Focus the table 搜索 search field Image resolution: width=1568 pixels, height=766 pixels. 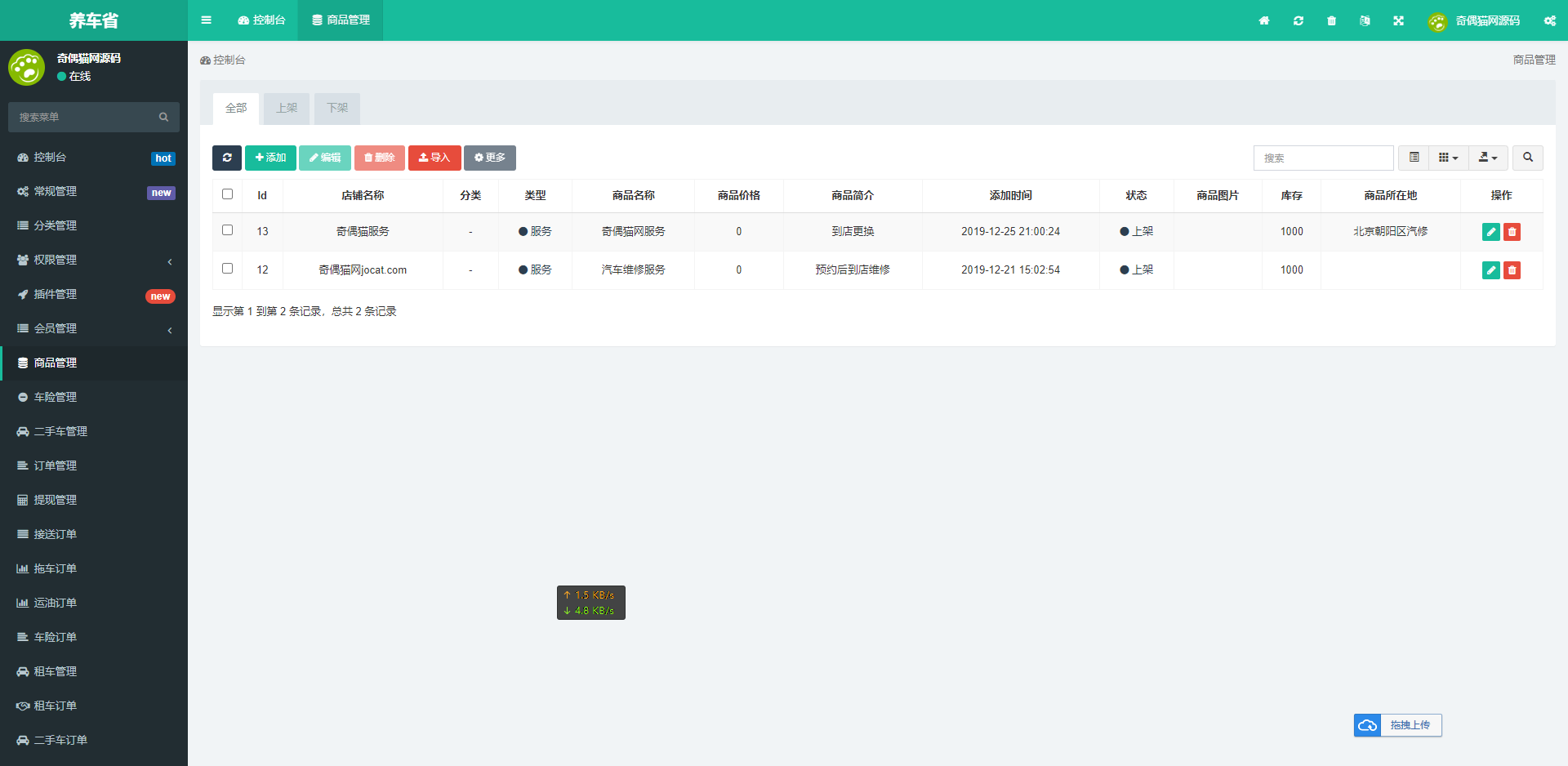[1323, 158]
